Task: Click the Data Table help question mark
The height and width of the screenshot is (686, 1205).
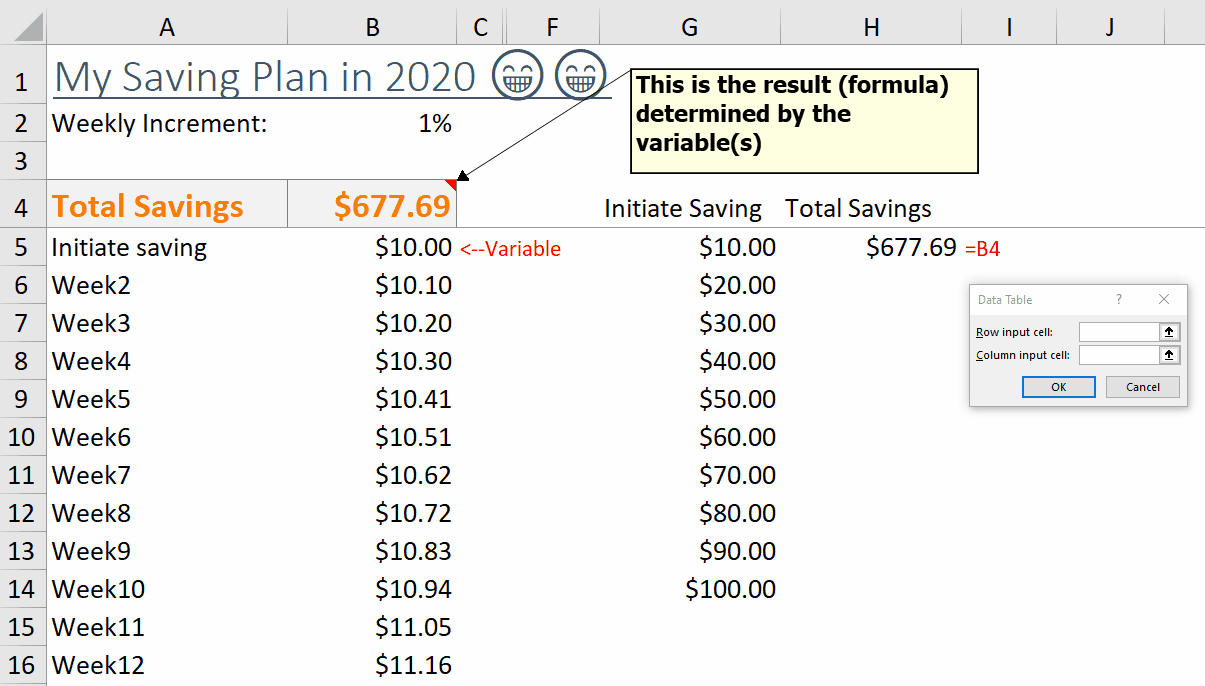Action: [1119, 299]
